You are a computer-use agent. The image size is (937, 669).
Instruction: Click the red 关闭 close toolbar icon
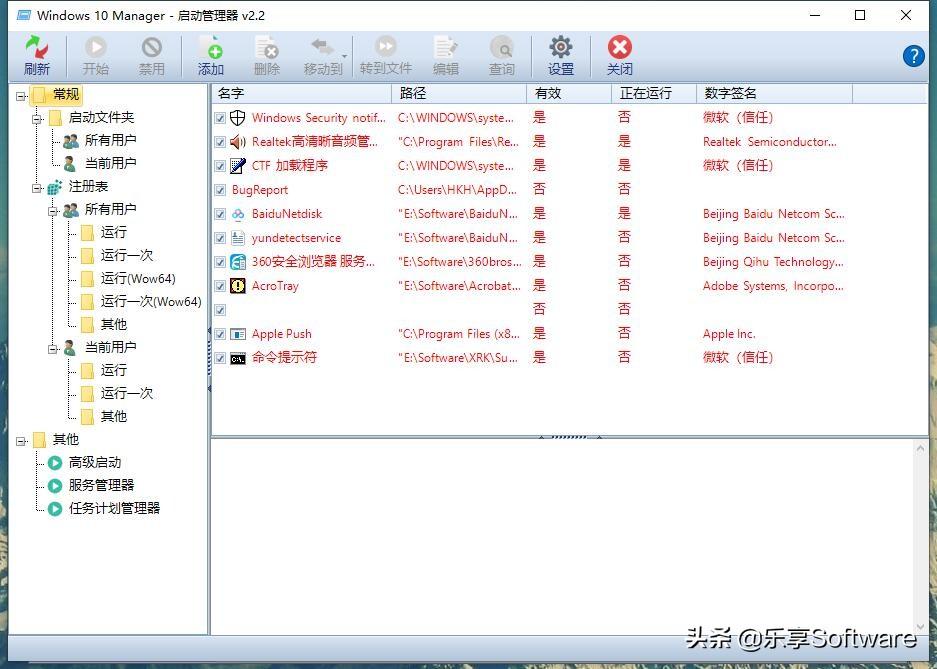click(620, 47)
